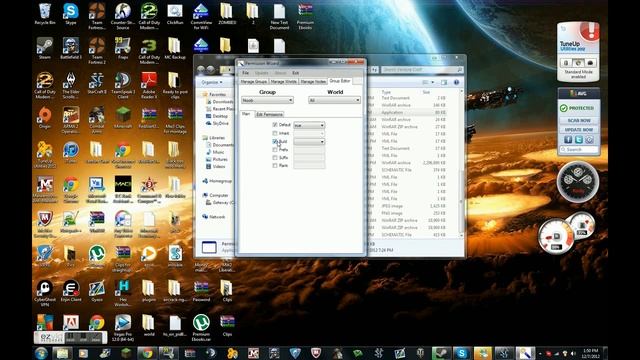Image resolution: width=640 pixels, height=360 pixels.
Task: Open the TeamSpeak 3 Client shortcut
Action: (x=122, y=86)
